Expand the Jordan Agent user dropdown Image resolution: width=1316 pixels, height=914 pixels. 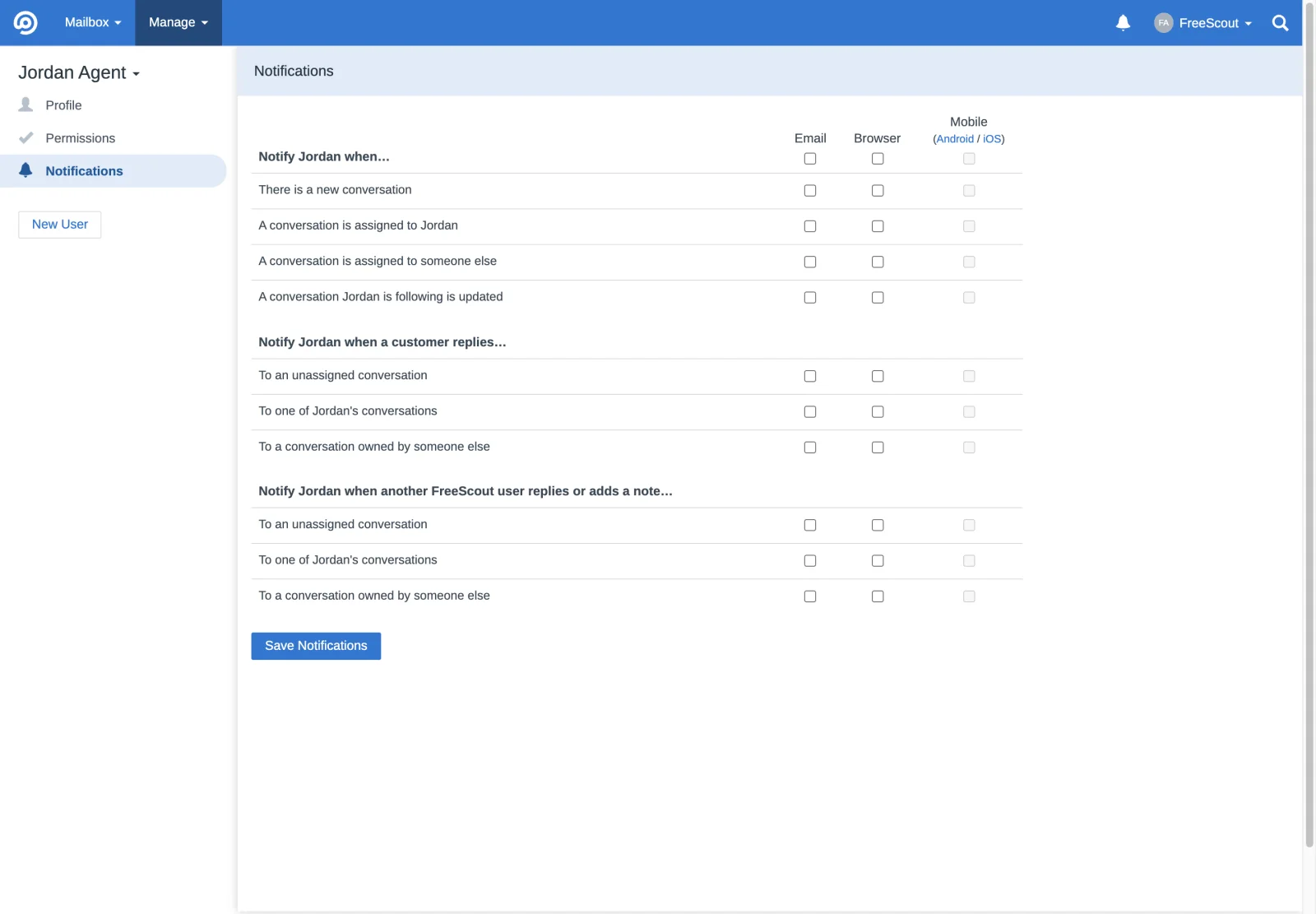coord(79,72)
